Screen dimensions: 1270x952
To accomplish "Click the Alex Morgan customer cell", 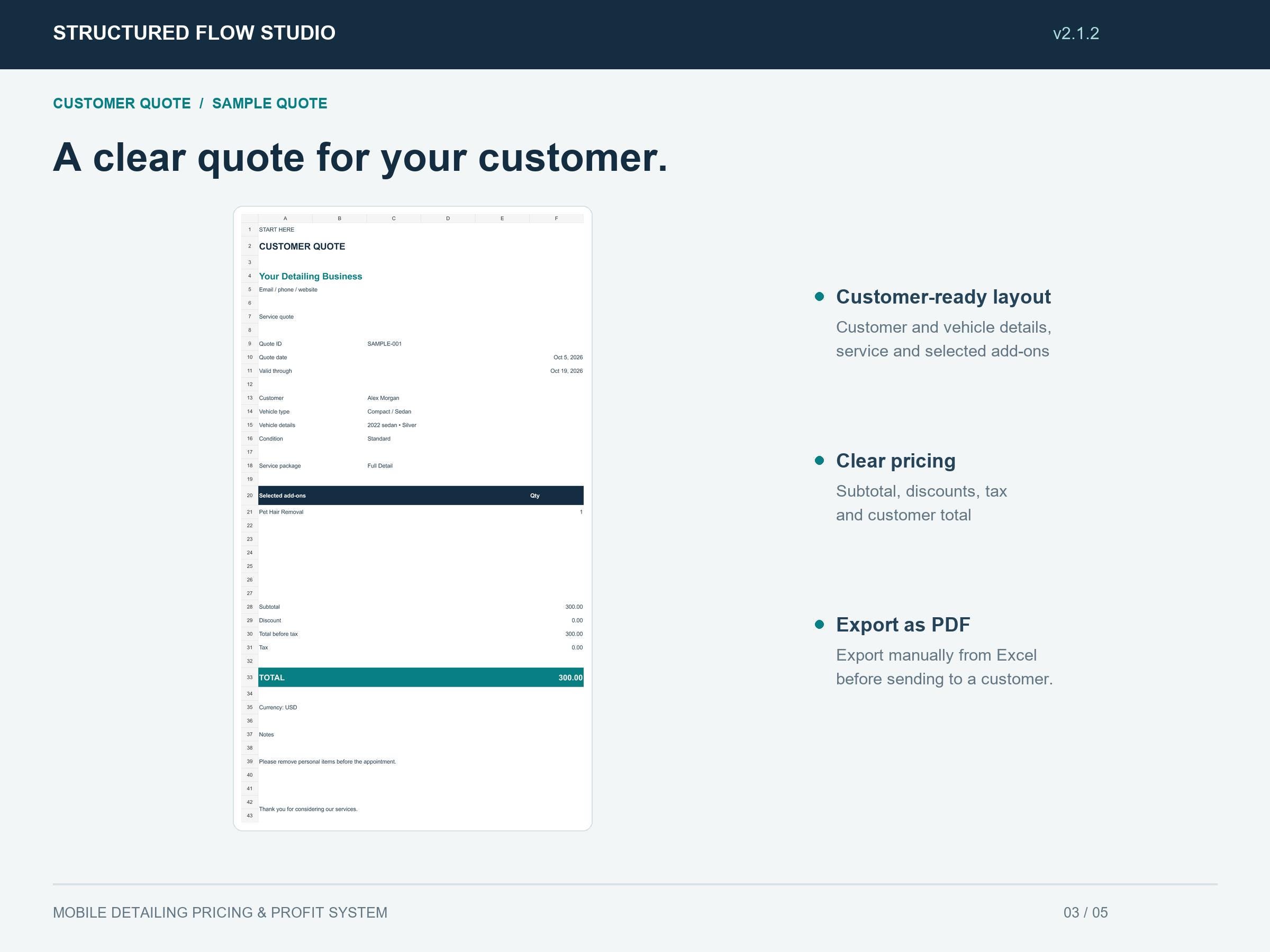I will click(383, 398).
